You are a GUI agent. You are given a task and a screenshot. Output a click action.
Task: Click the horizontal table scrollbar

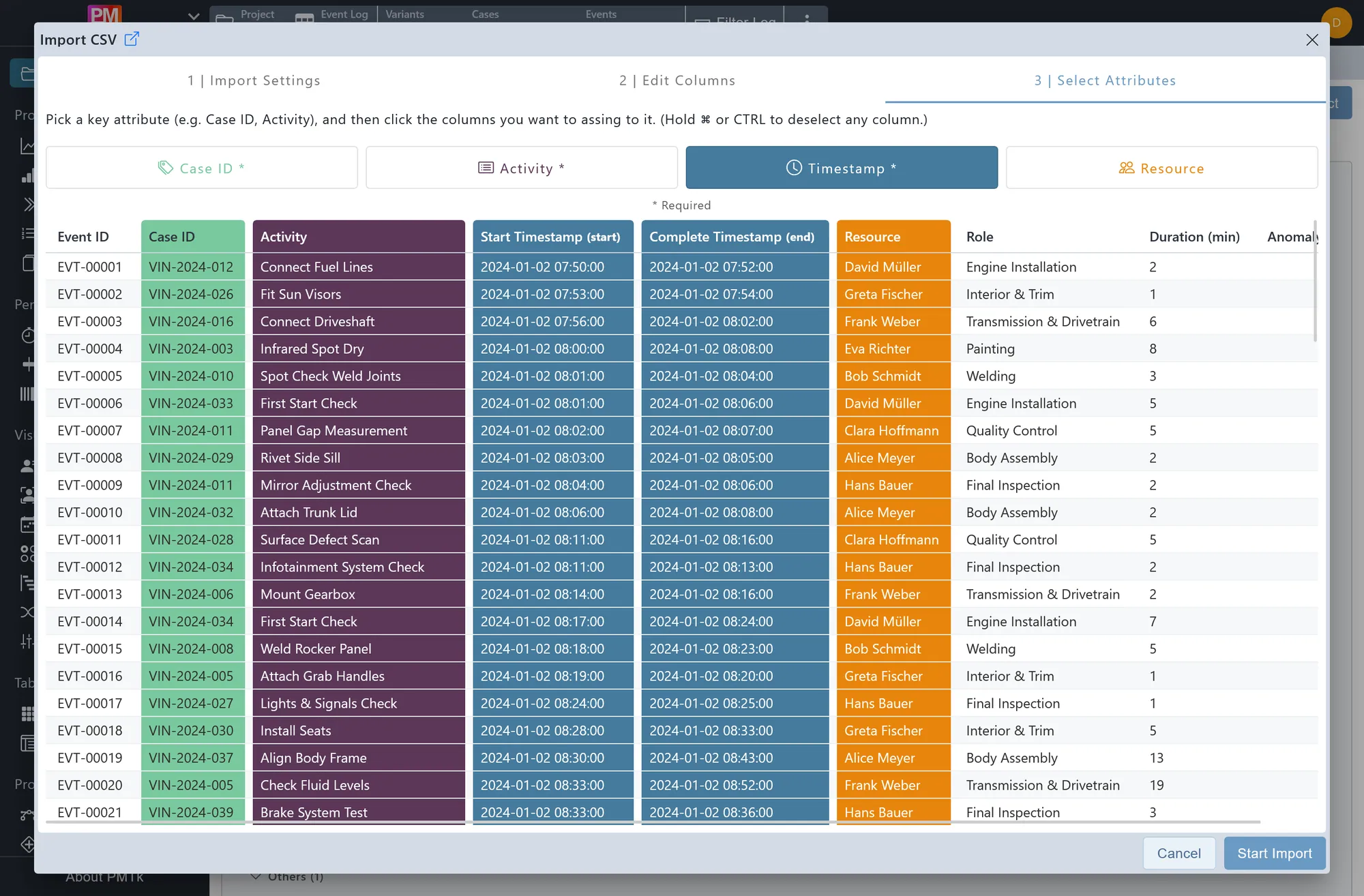coord(653,822)
